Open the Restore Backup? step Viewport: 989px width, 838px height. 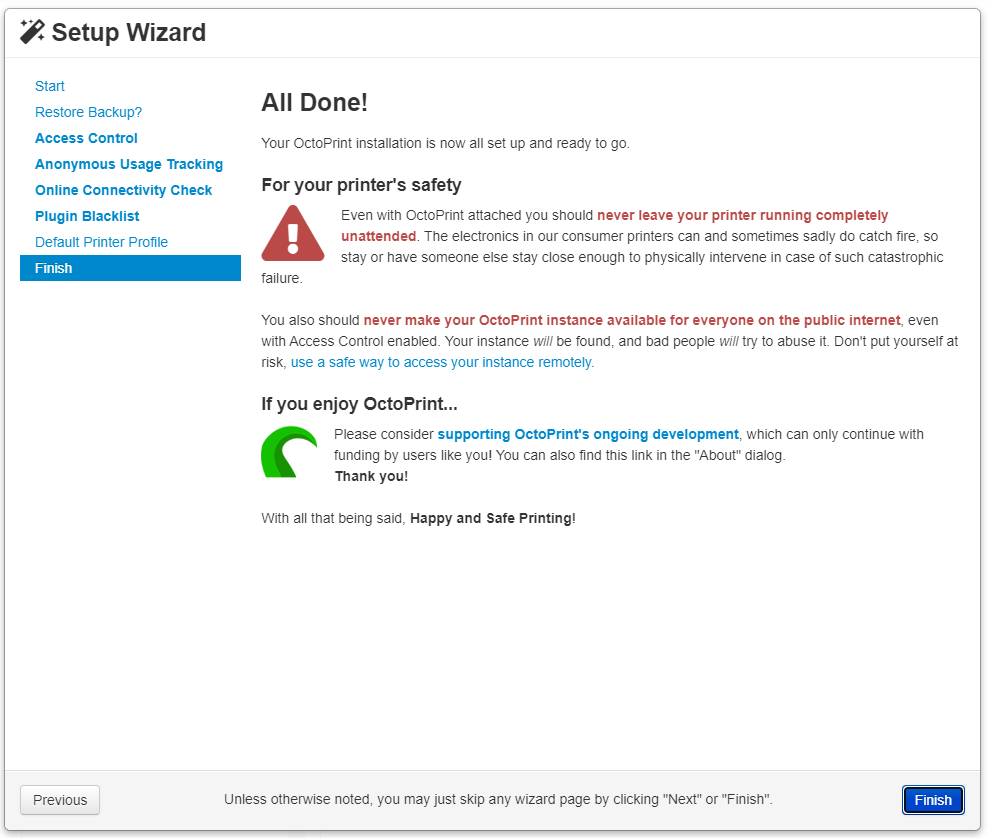tap(88, 112)
